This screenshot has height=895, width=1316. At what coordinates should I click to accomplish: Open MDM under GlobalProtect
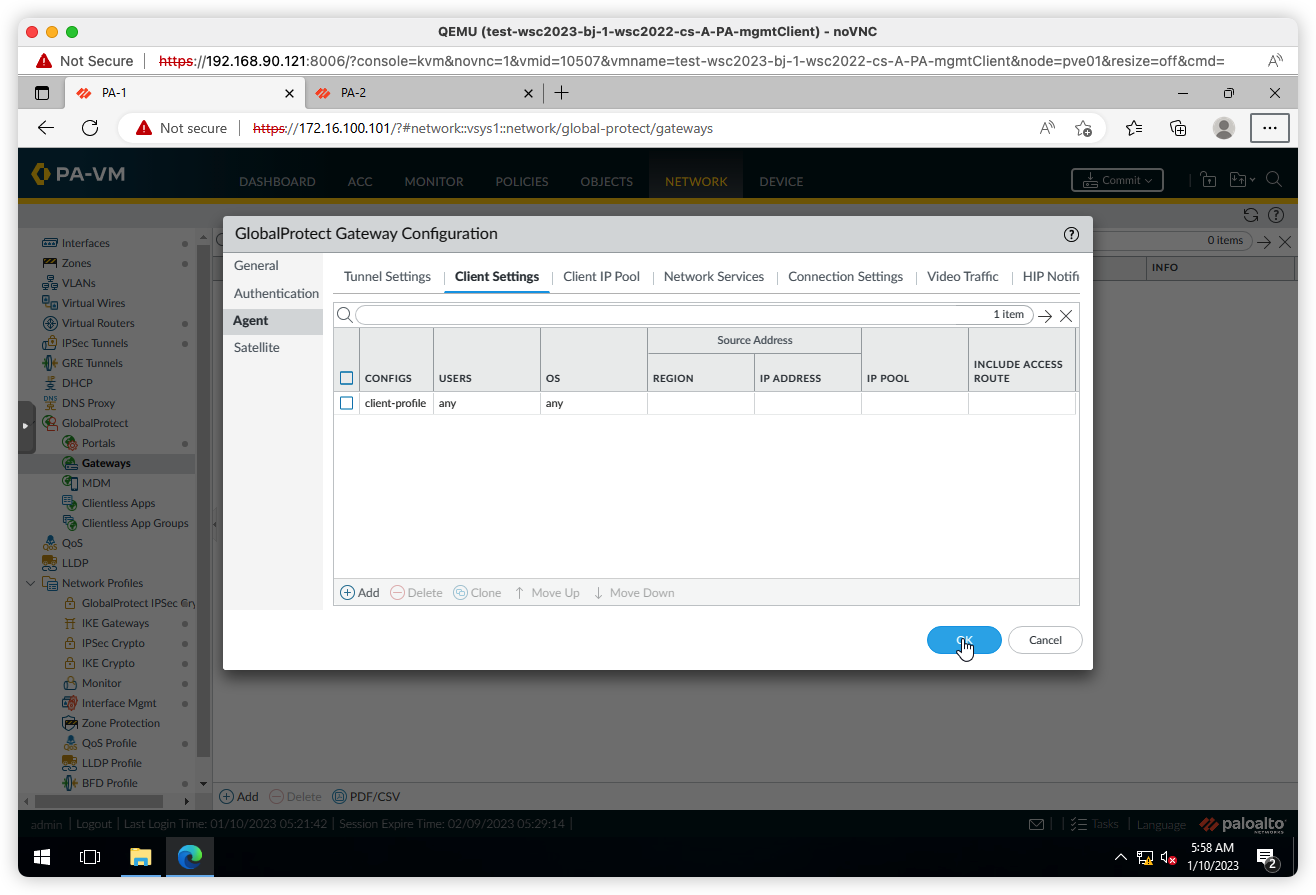pos(96,483)
